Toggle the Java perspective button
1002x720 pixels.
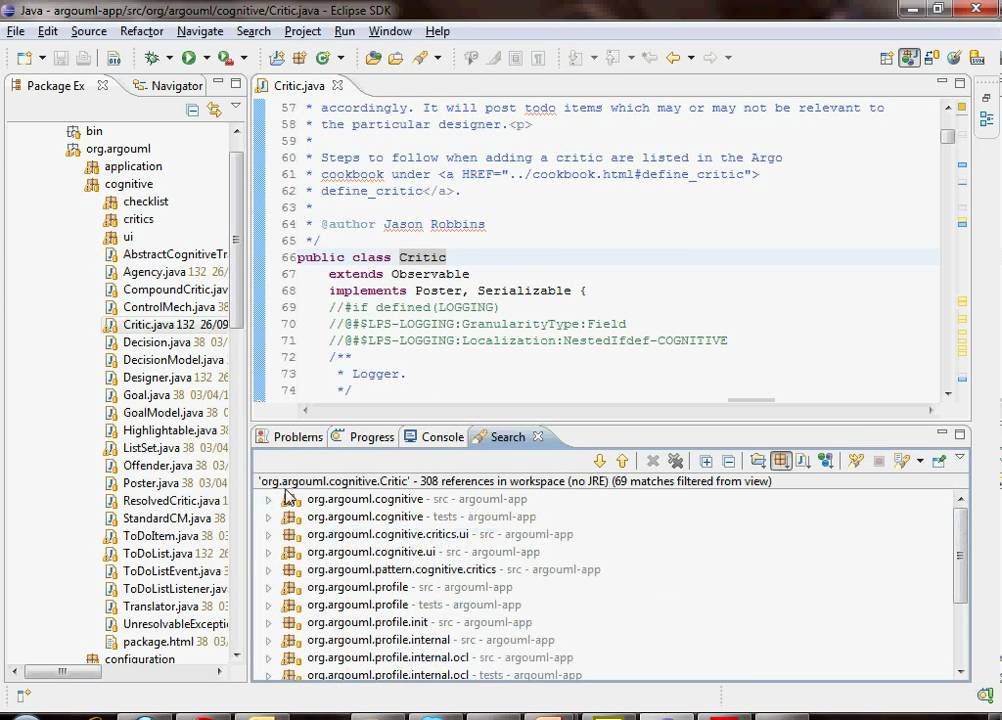click(909, 58)
